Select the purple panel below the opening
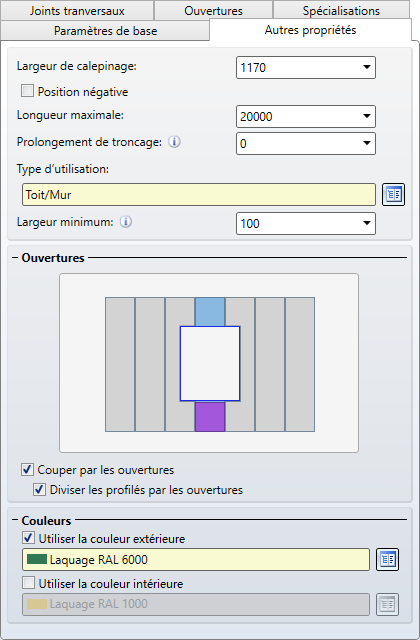 tap(210, 417)
